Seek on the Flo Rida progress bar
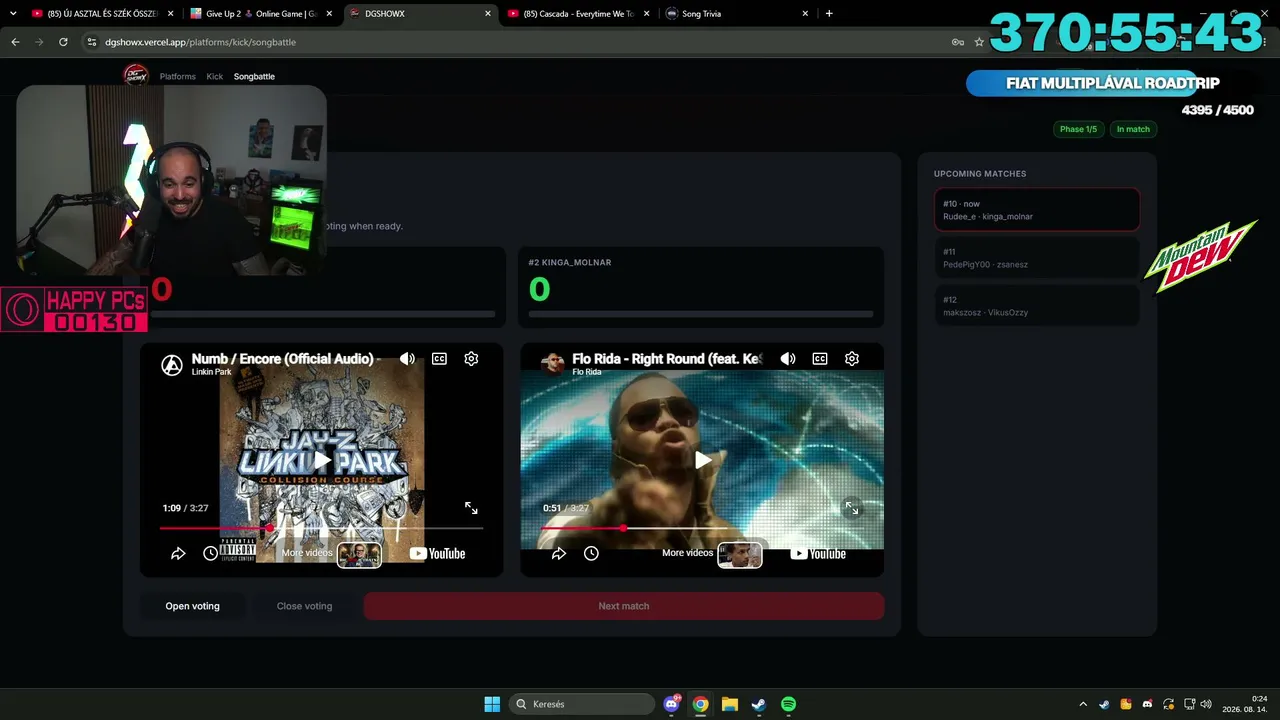This screenshot has width=1280, height=720. pos(703,528)
